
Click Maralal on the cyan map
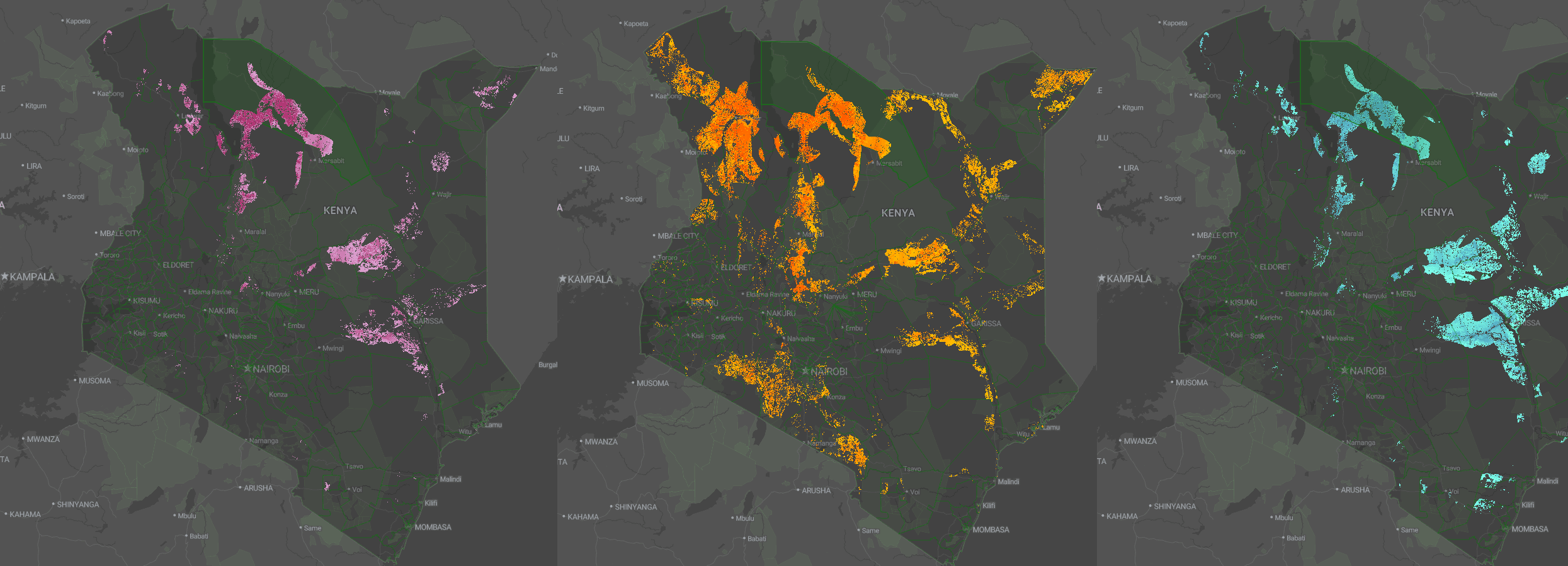(x=1352, y=234)
